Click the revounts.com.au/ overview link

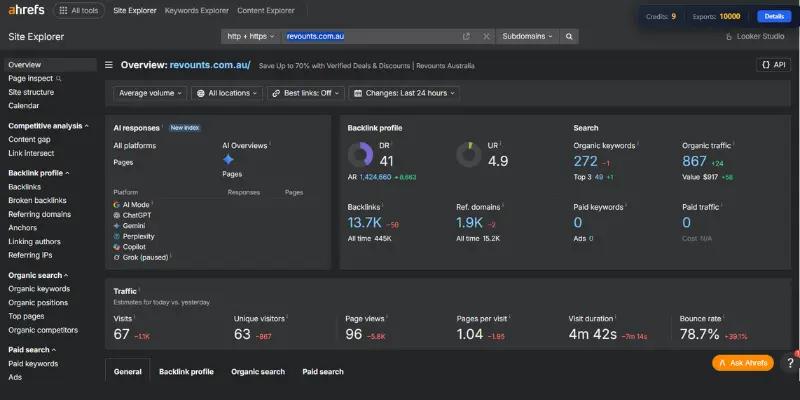210,65
